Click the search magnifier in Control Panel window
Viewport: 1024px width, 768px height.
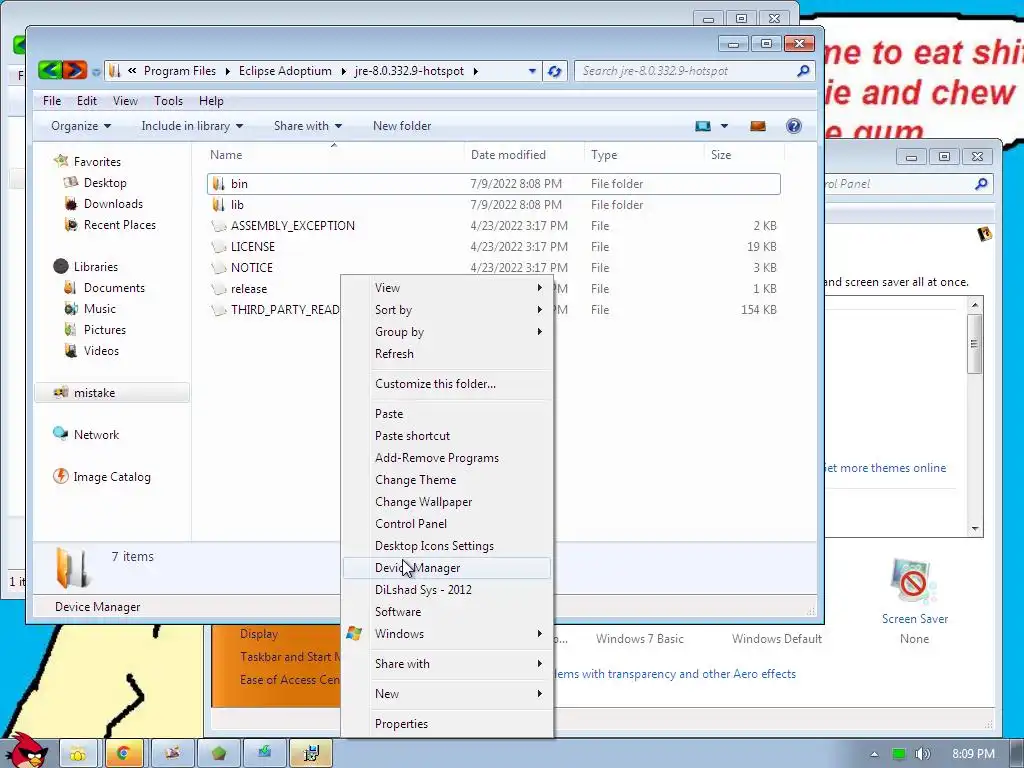tap(981, 184)
